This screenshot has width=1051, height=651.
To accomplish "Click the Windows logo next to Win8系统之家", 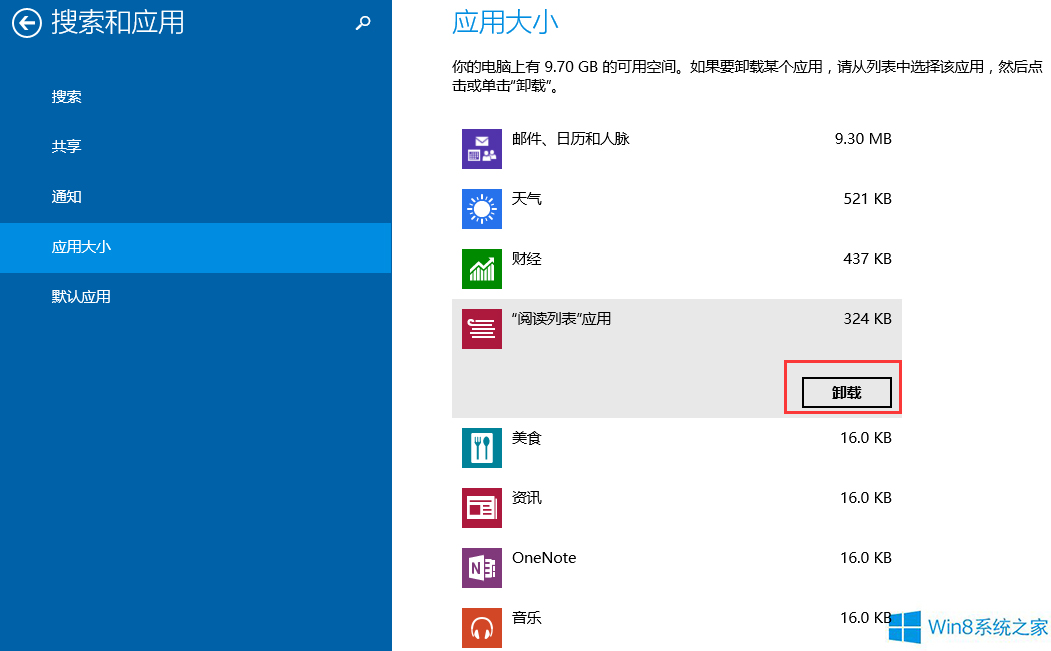I will pyautogui.click(x=908, y=628).
